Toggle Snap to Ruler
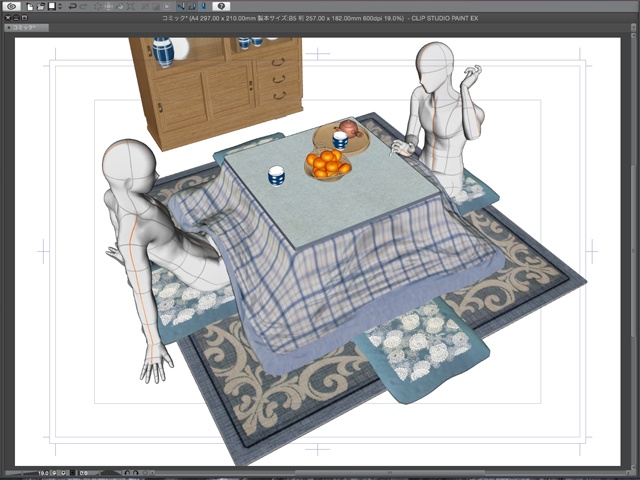640x480 pixels. coord(181,7)
